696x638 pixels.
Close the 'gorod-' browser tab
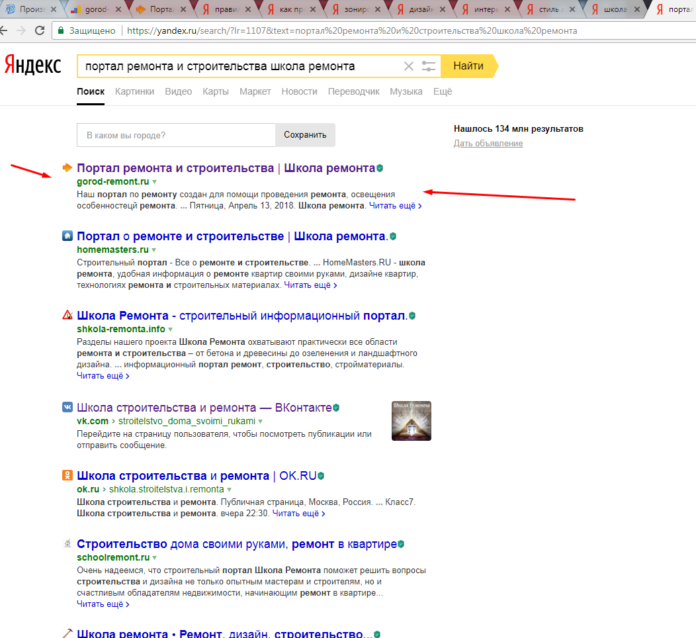(x=118, y=9)
